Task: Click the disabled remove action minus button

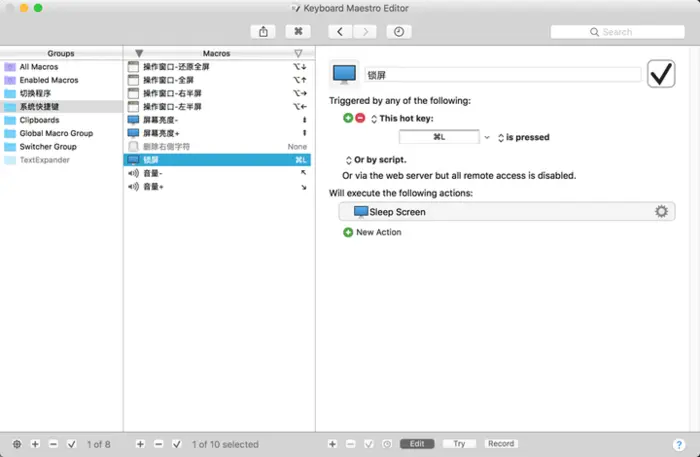Action: 350,444
